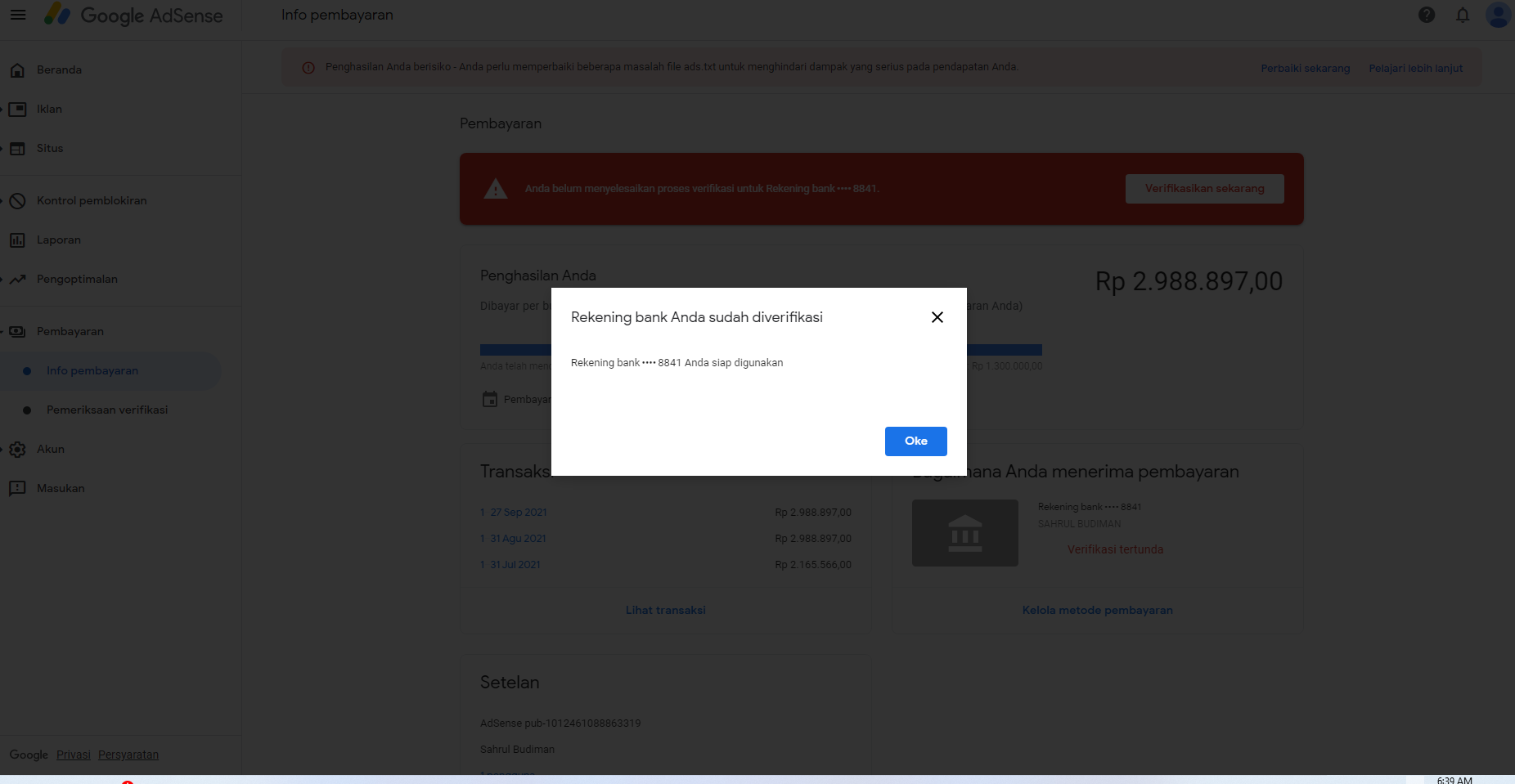Click the alert icon in earnings-risk notice

point(308,68)
